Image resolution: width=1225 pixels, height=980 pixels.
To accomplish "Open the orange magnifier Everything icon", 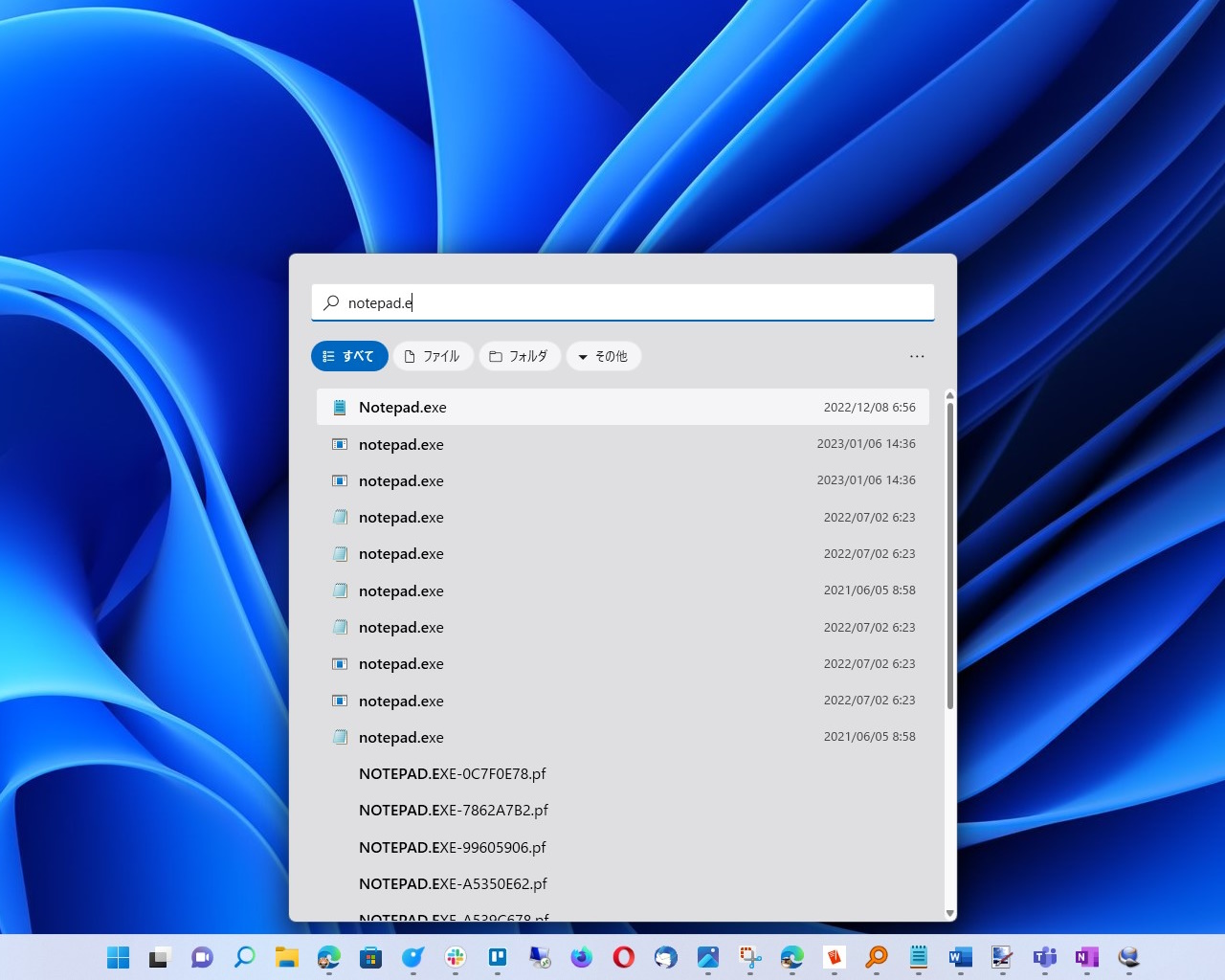I will pyautogui.click(x=877, y=957).
